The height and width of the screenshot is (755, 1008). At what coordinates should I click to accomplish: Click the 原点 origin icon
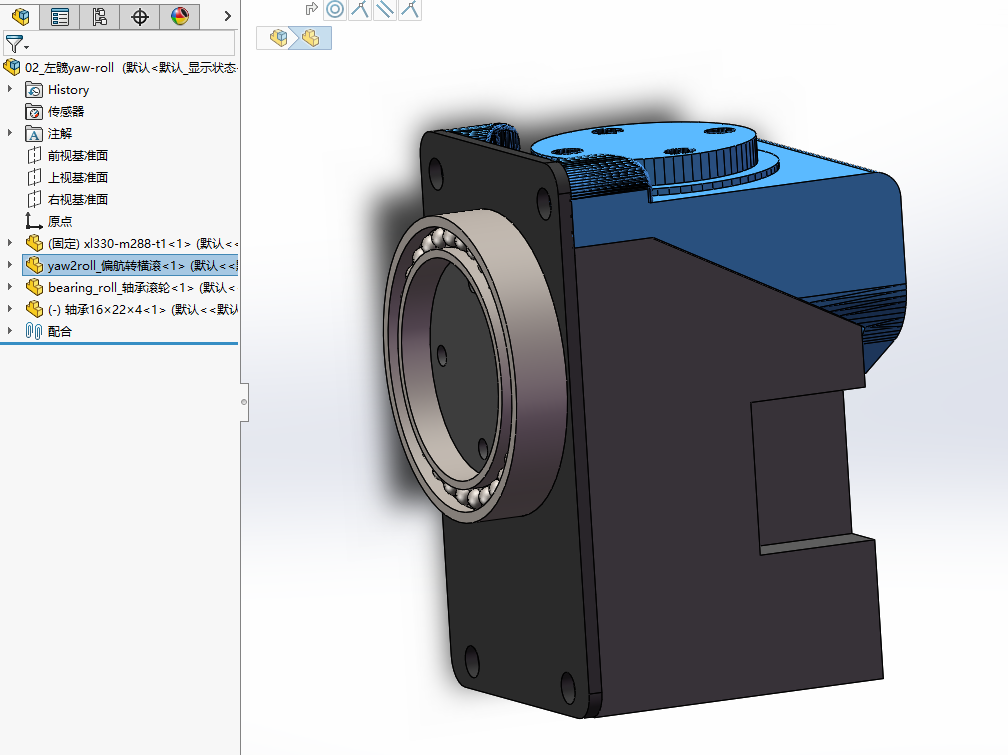(33, 221)
